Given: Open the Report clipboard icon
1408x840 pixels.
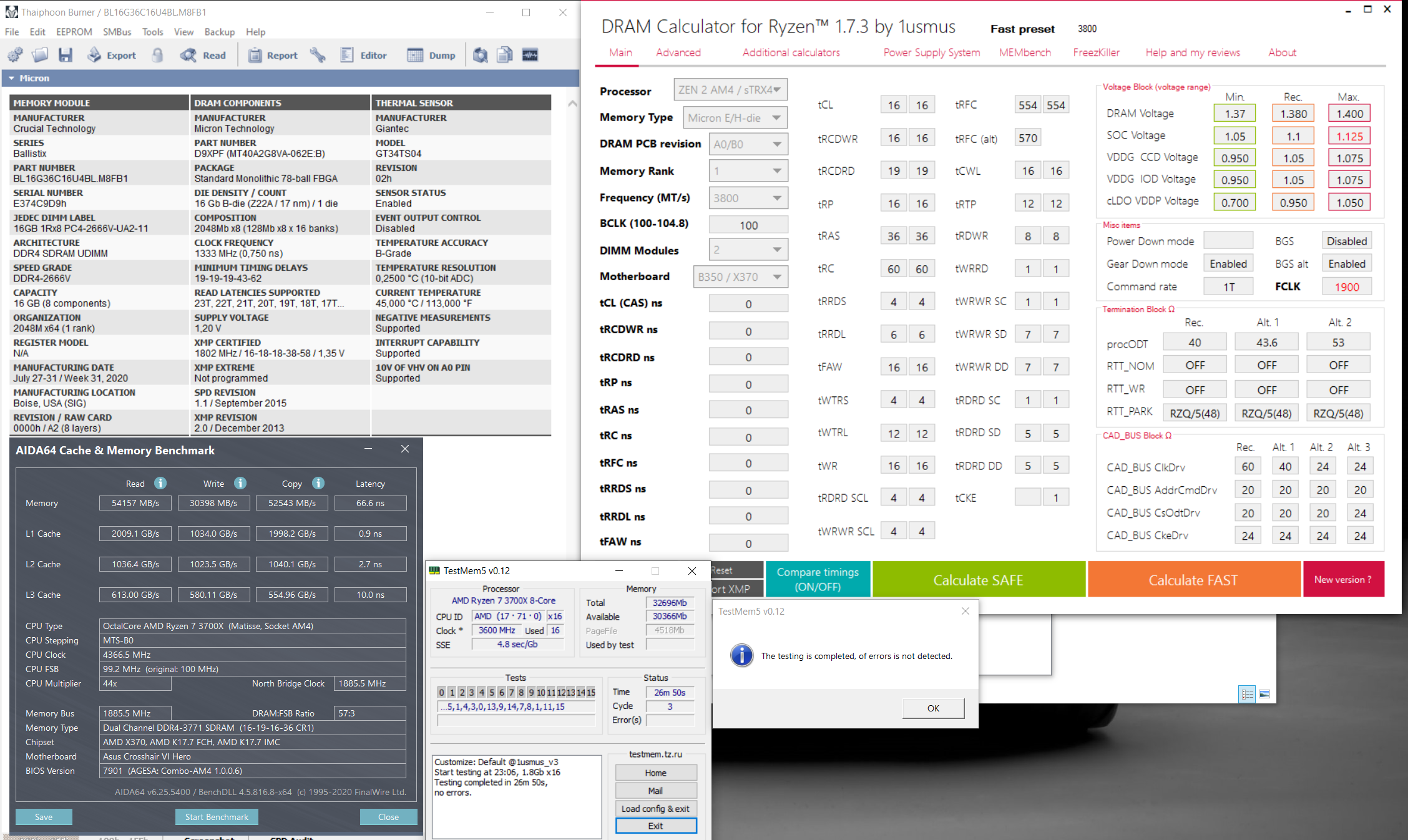Looking at the screenshot, I should click(x=255, y=56).
